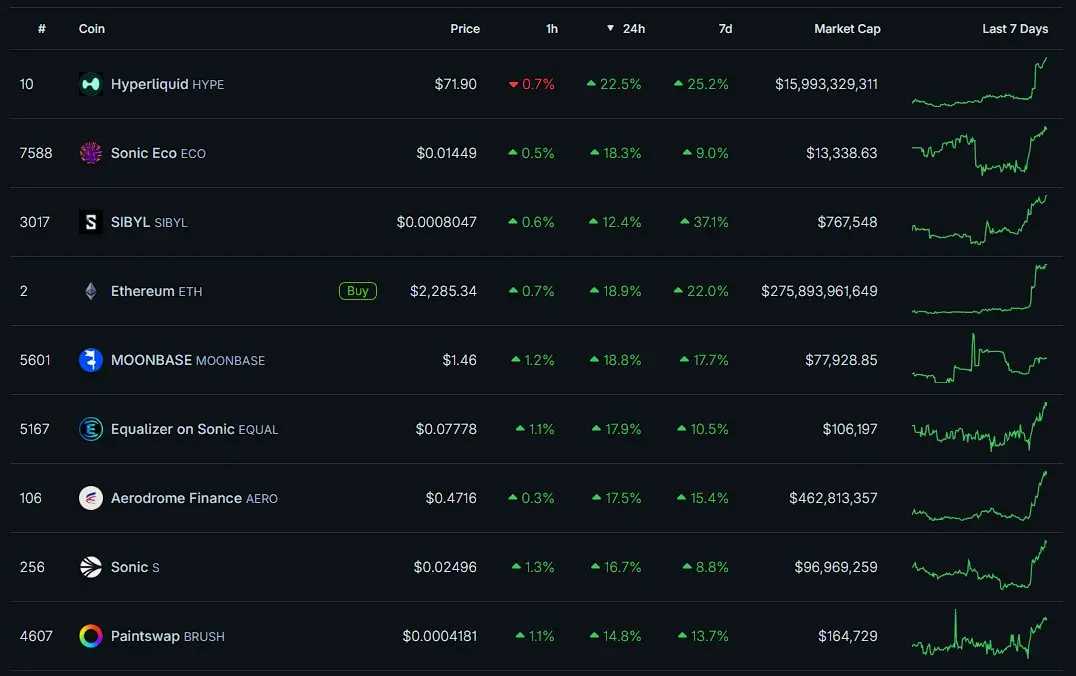Click the Paintswap 7-day sparkline chart

(979, 634)
